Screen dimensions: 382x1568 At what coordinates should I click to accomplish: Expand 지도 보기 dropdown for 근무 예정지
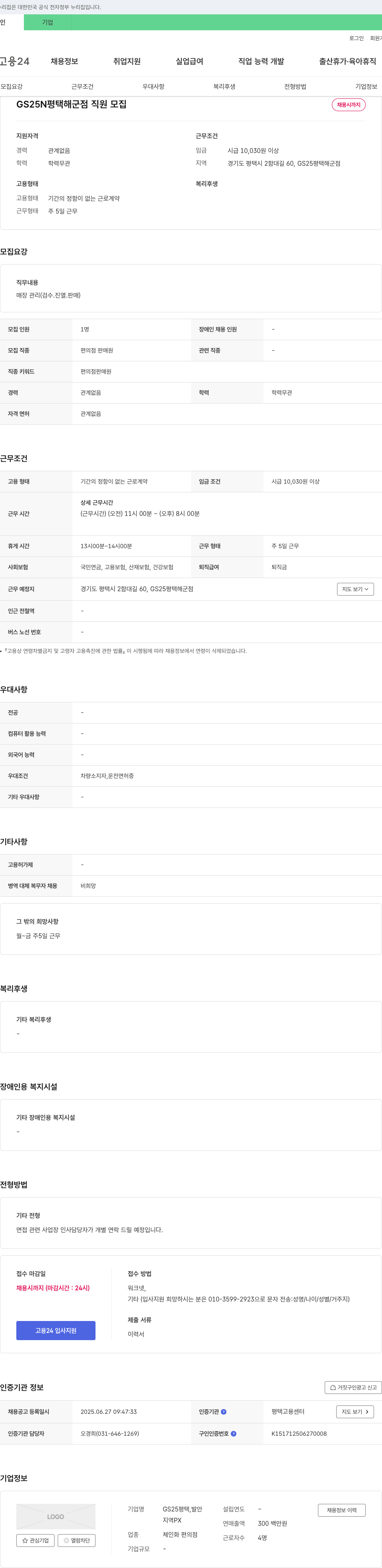coord(355,589)
